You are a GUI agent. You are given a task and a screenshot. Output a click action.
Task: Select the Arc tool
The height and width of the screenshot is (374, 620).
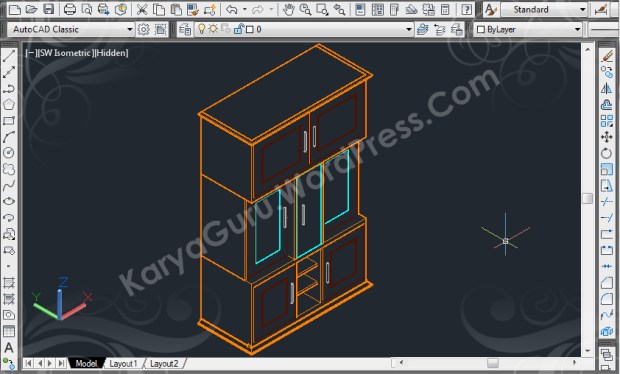pyautogui.click(x=9, y=137)
